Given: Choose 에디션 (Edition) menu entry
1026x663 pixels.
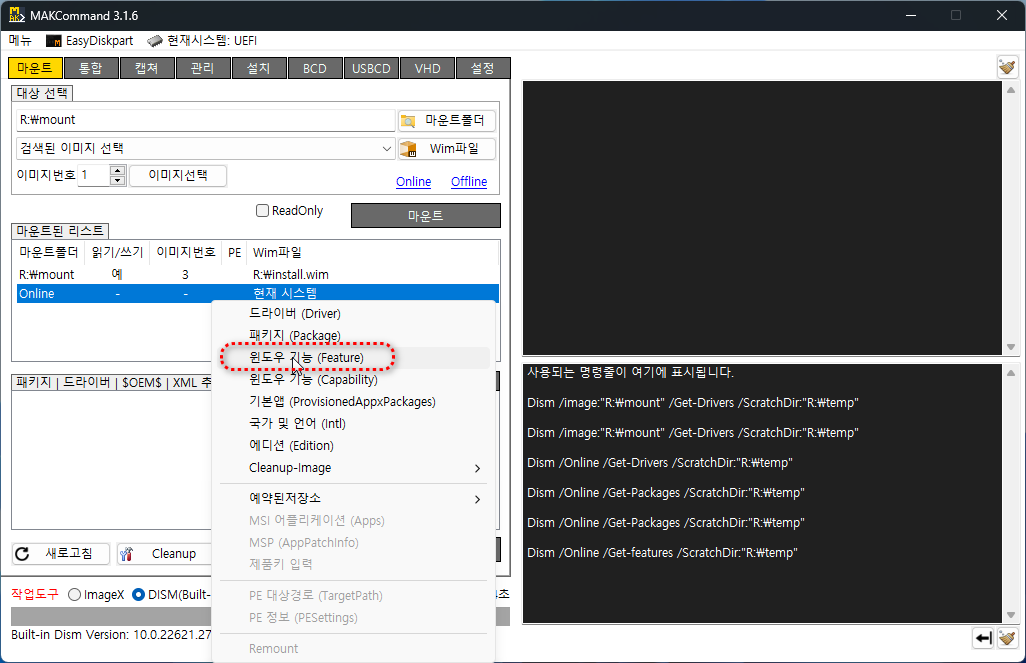Looking at the screenshot, I should click(x=355, y=446).
